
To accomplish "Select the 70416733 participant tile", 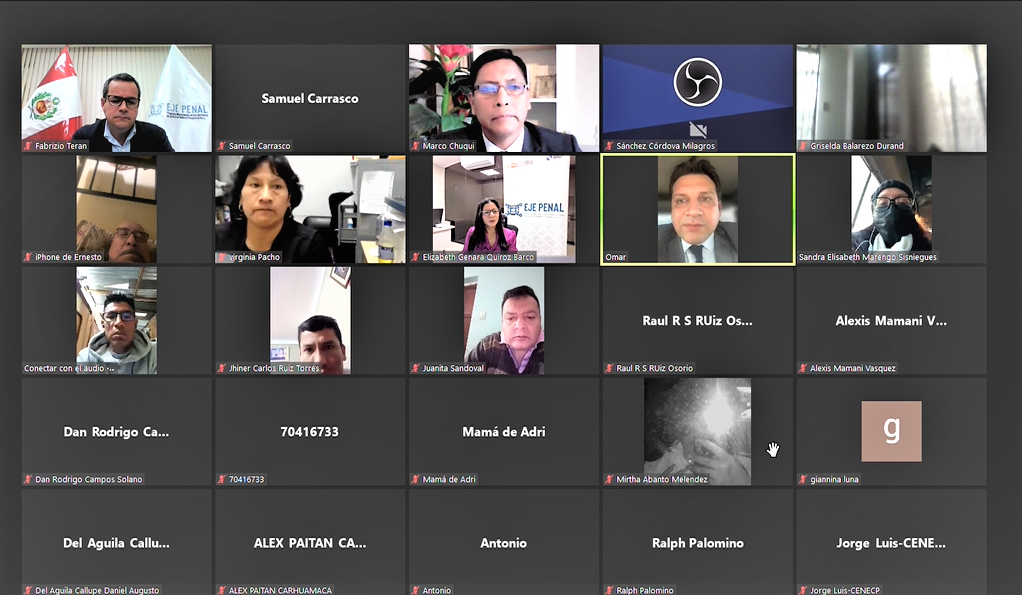I will tap(310, 431).
